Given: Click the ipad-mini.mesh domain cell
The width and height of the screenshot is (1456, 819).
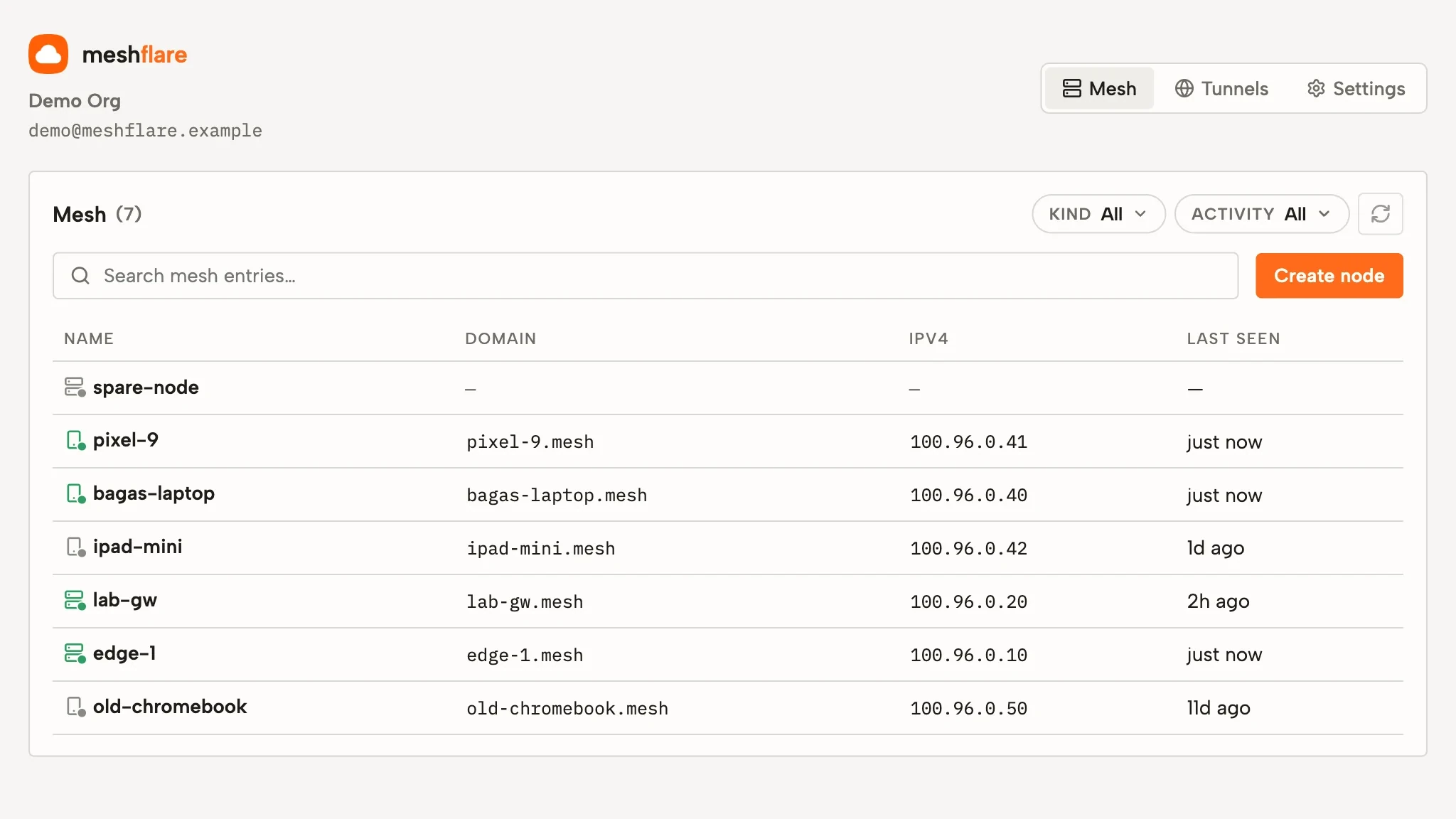Looking at the screenshot, I should coord(541,549).
